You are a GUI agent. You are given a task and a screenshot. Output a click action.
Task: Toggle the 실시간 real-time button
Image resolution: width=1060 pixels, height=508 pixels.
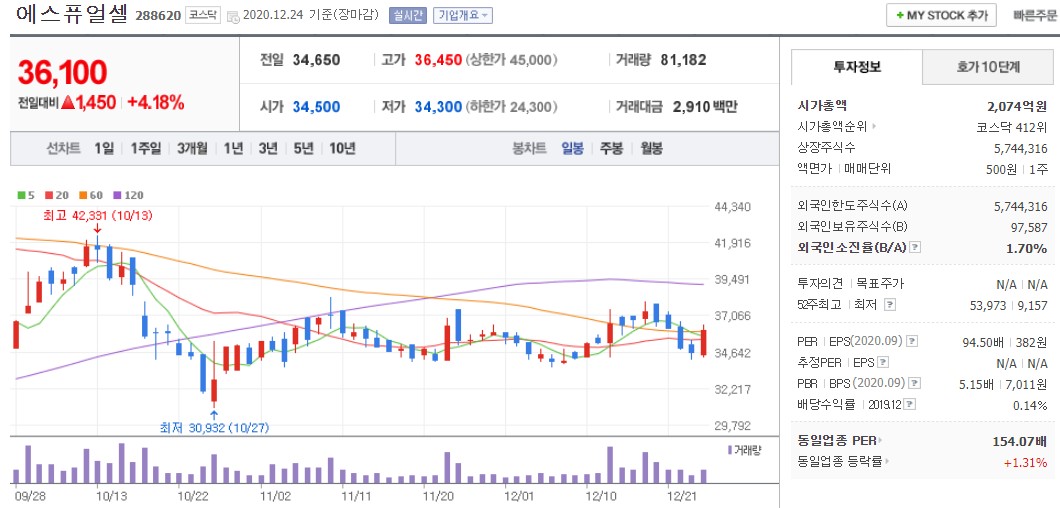(407, 15)
